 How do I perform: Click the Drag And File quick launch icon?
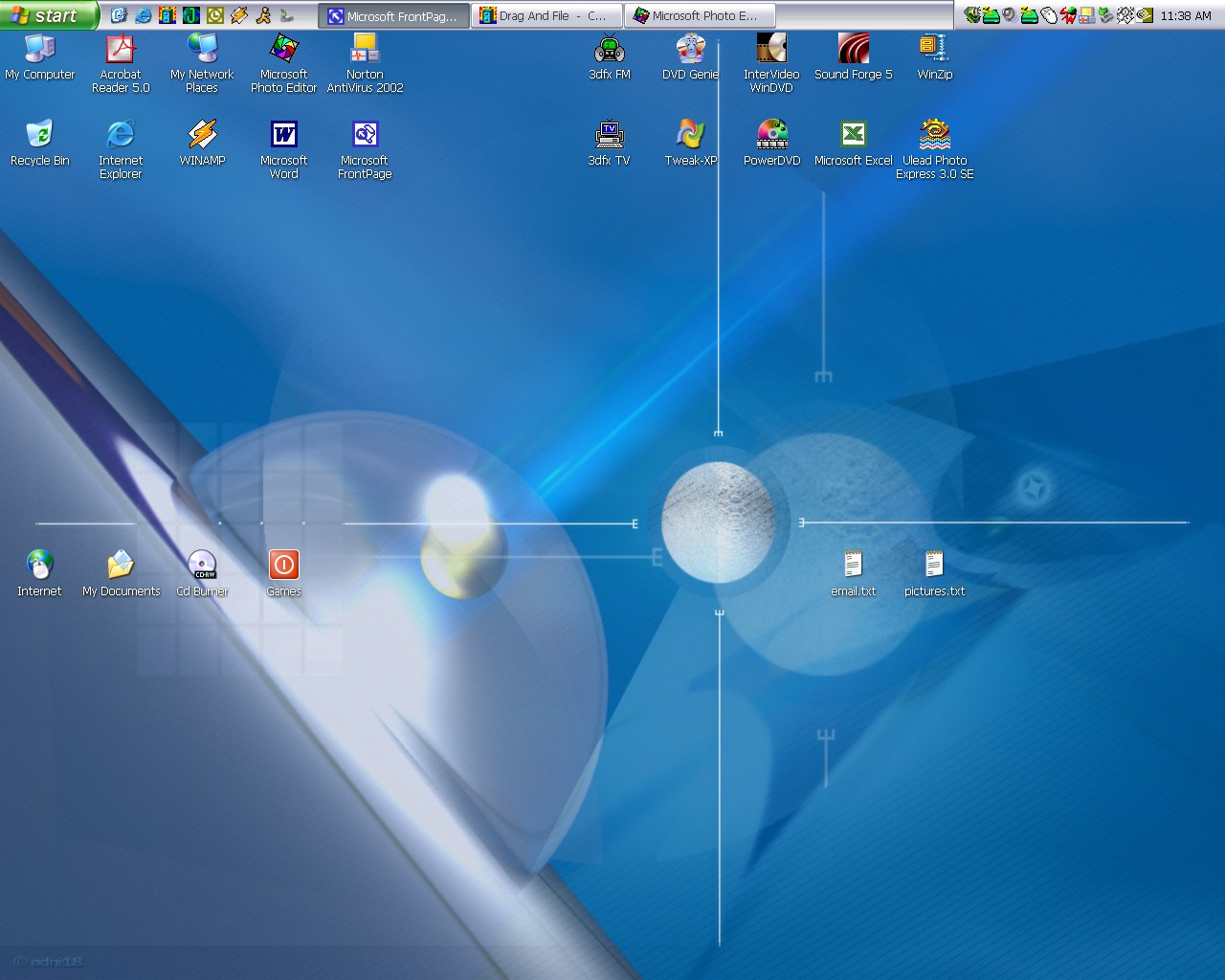tap(167, 15)
